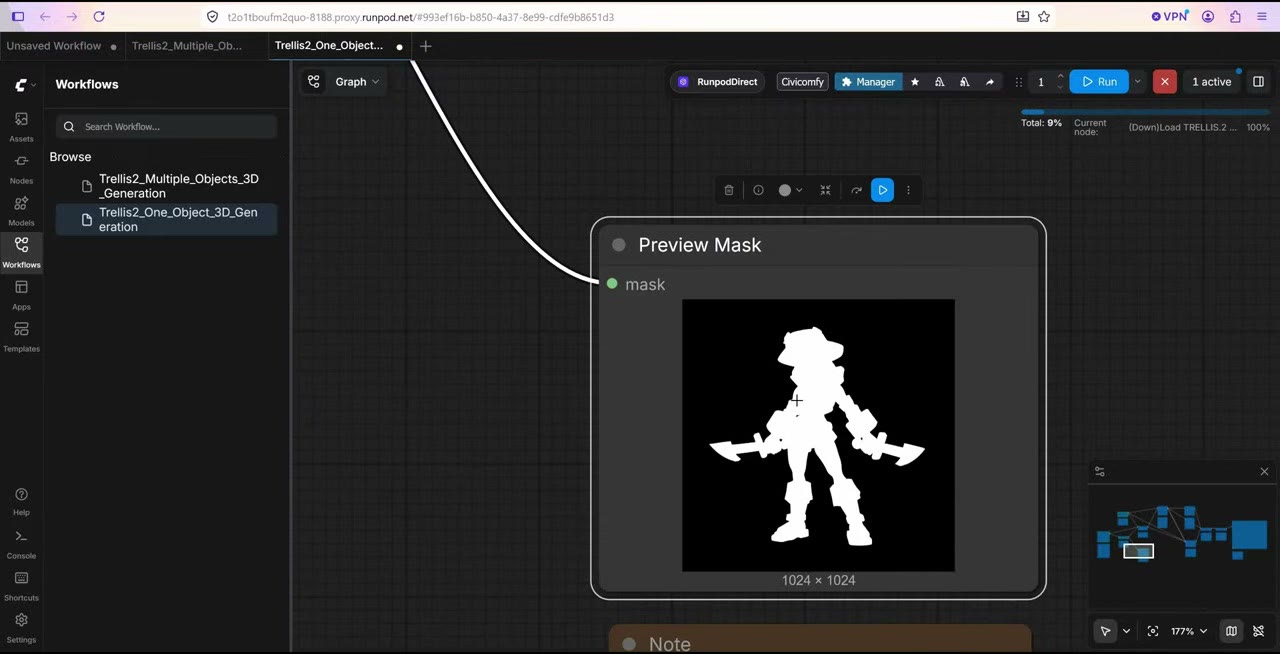The width and height of the screenshot is (1280, 654).
Task: Click the mask silhouette preview image
Action: (x=818, y=436)
